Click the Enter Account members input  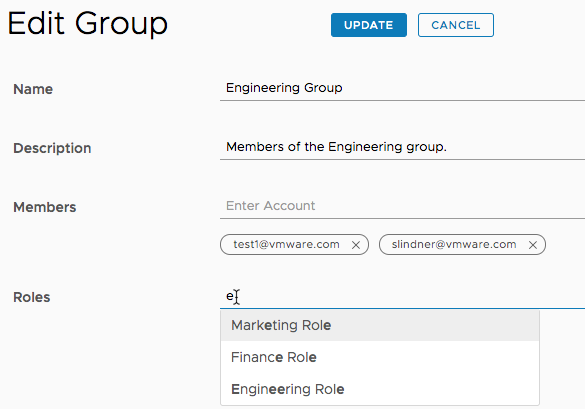click(402, 206)
